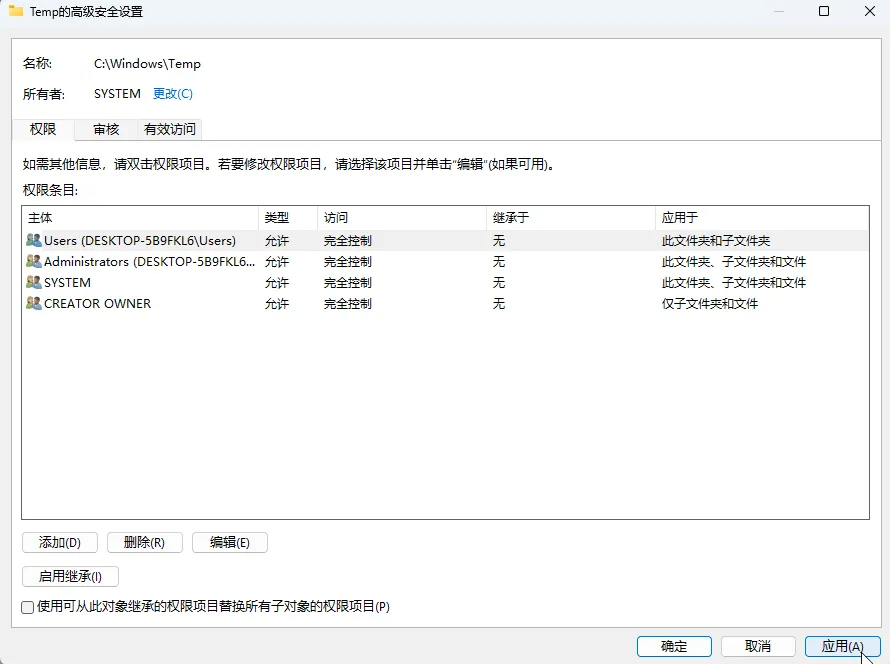Cancel dialog using 取消 button
This screenshot has height=664, width=890.
click(758, 647)
